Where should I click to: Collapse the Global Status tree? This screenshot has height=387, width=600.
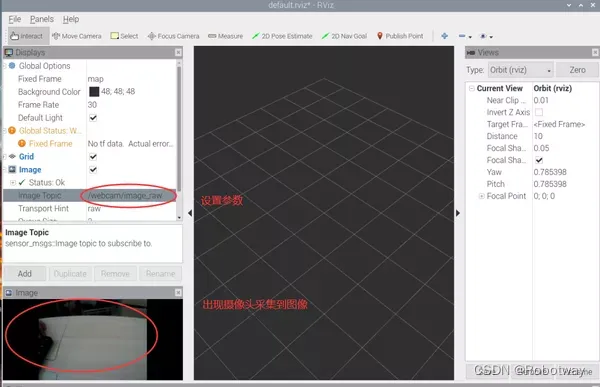(x=5, y=131)
